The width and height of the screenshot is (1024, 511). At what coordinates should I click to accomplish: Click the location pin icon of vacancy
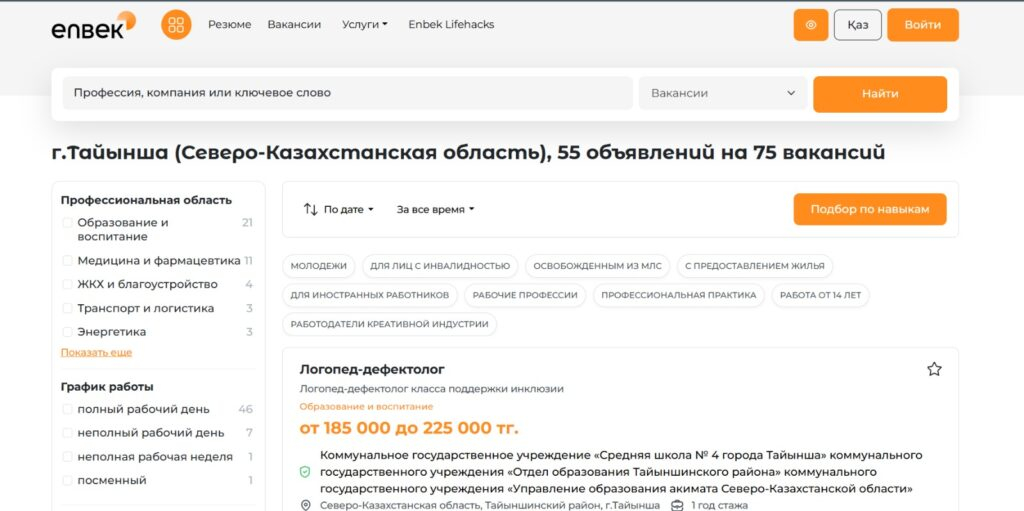click(305, 506)
